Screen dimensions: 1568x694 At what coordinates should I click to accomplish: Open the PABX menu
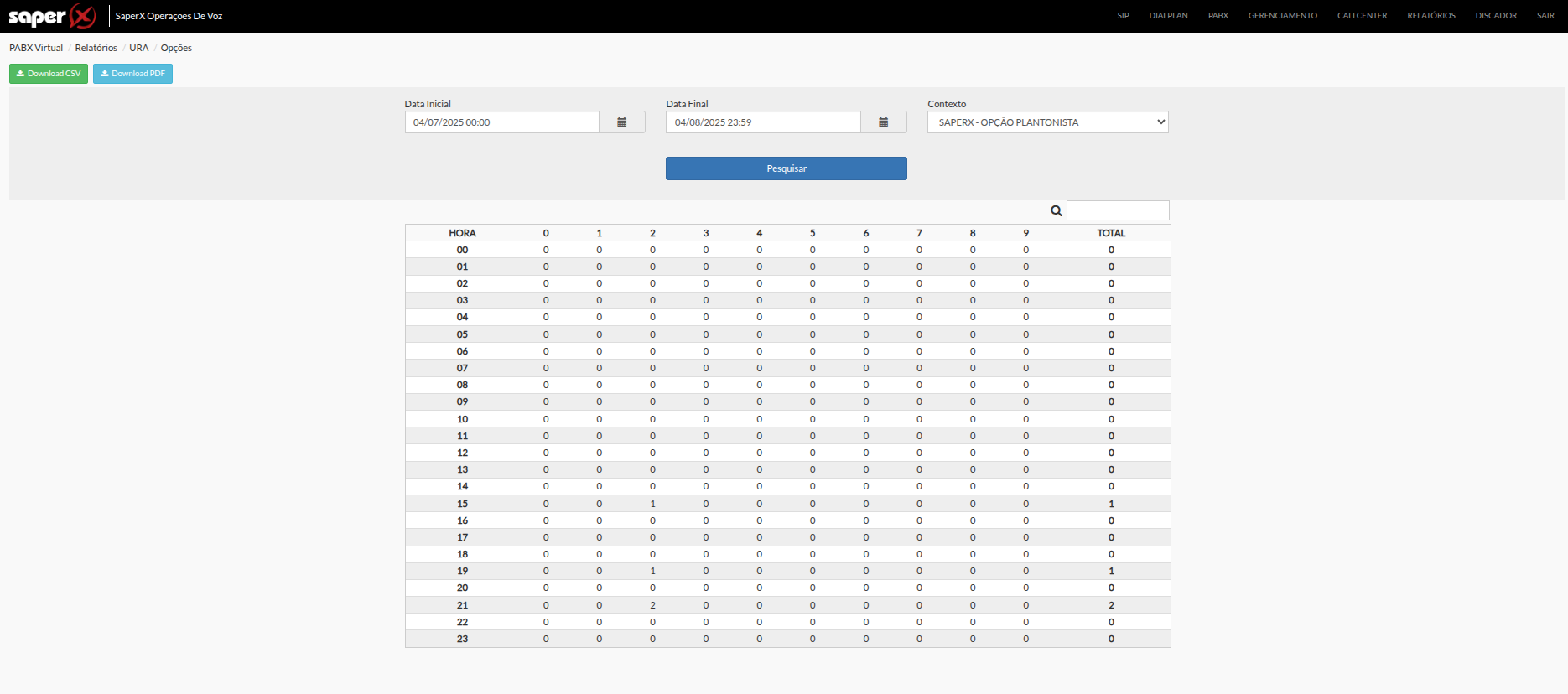[x=1218, y=16]
